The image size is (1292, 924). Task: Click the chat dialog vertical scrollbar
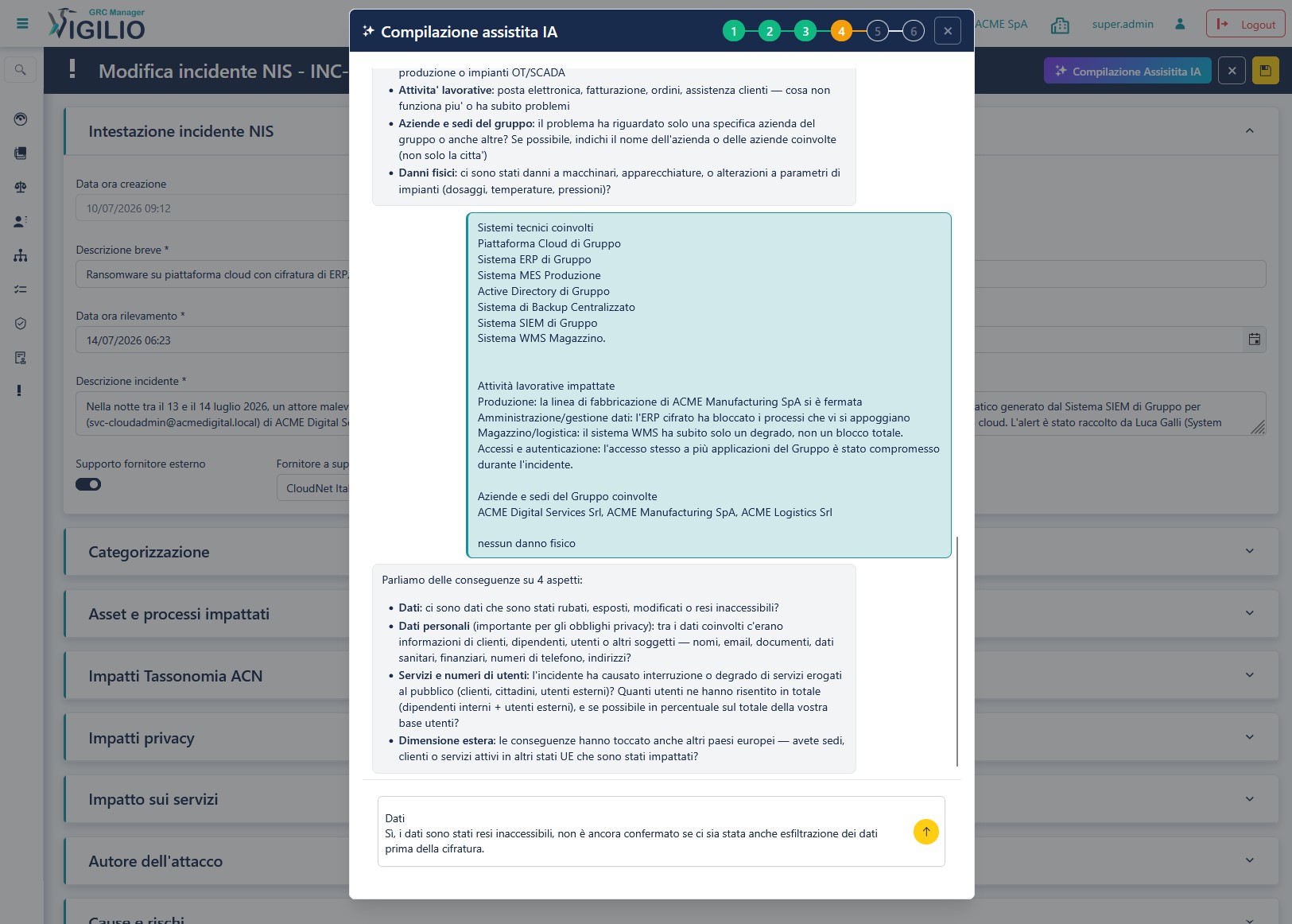[957, 652]
